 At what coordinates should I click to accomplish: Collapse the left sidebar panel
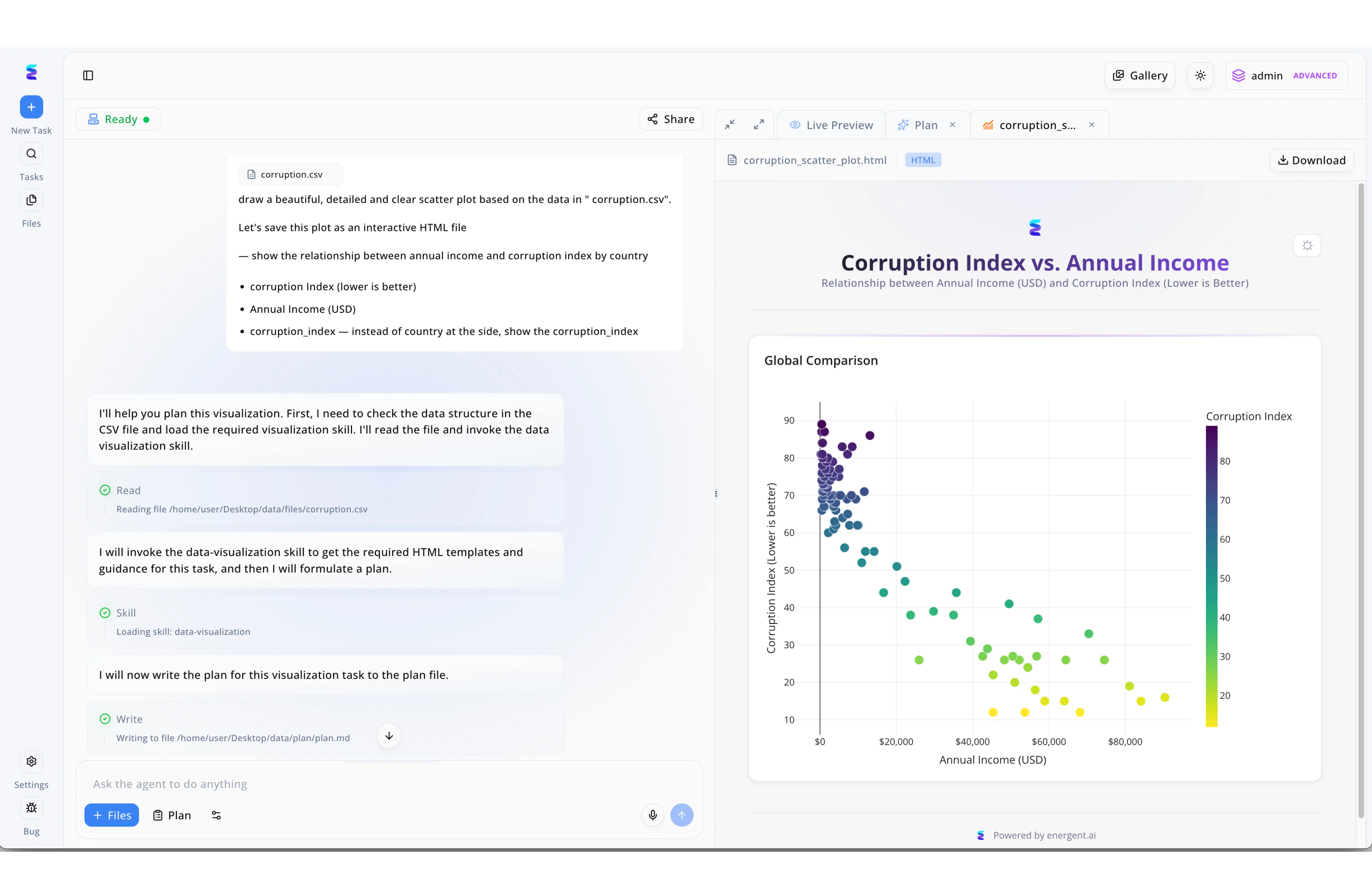(87, 75)
